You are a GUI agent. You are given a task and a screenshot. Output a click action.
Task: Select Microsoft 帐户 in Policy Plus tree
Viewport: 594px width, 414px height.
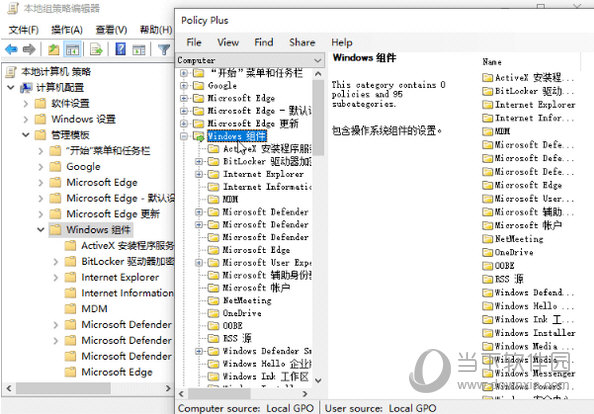[256, 288]
